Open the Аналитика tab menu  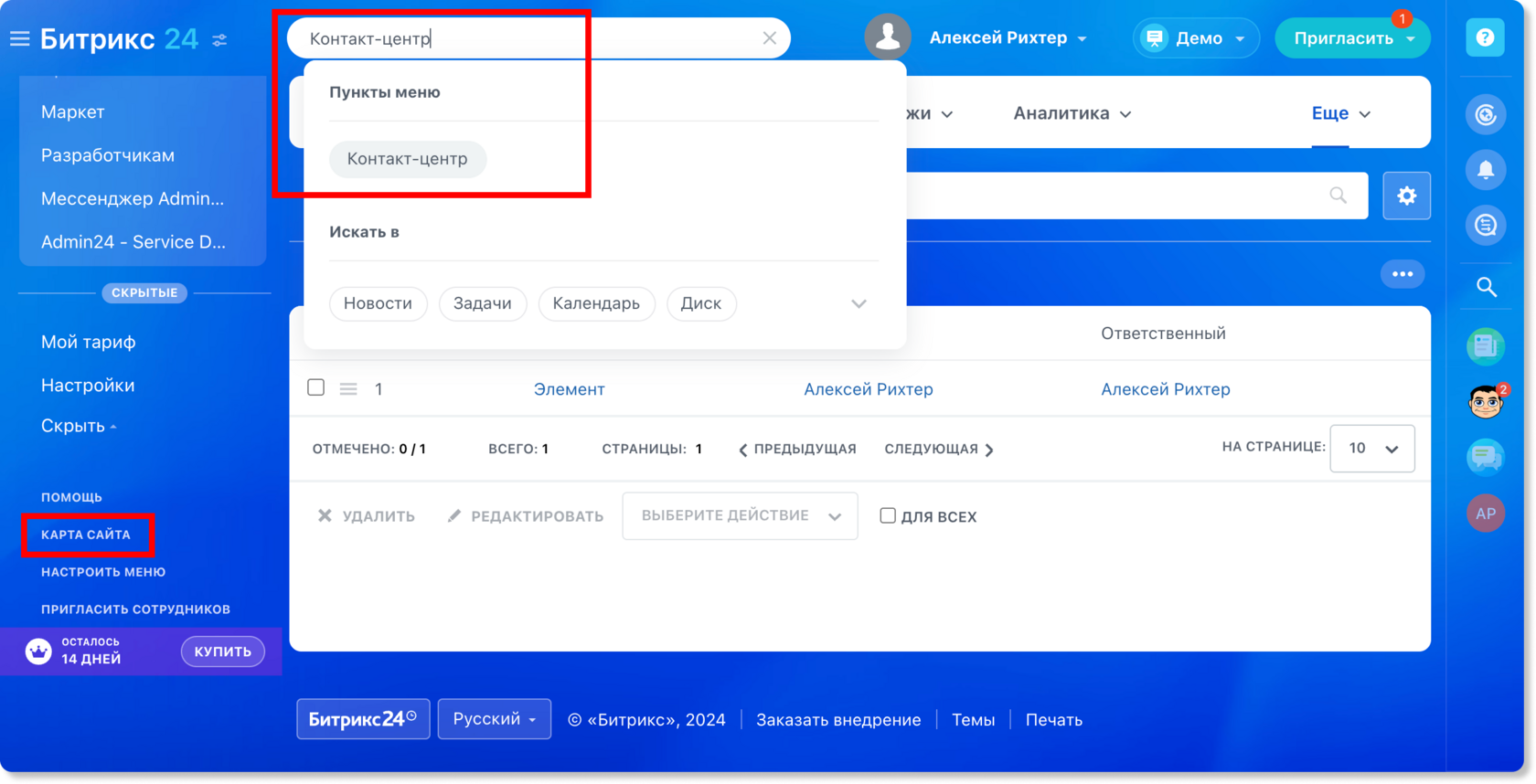click(1072, 113)
